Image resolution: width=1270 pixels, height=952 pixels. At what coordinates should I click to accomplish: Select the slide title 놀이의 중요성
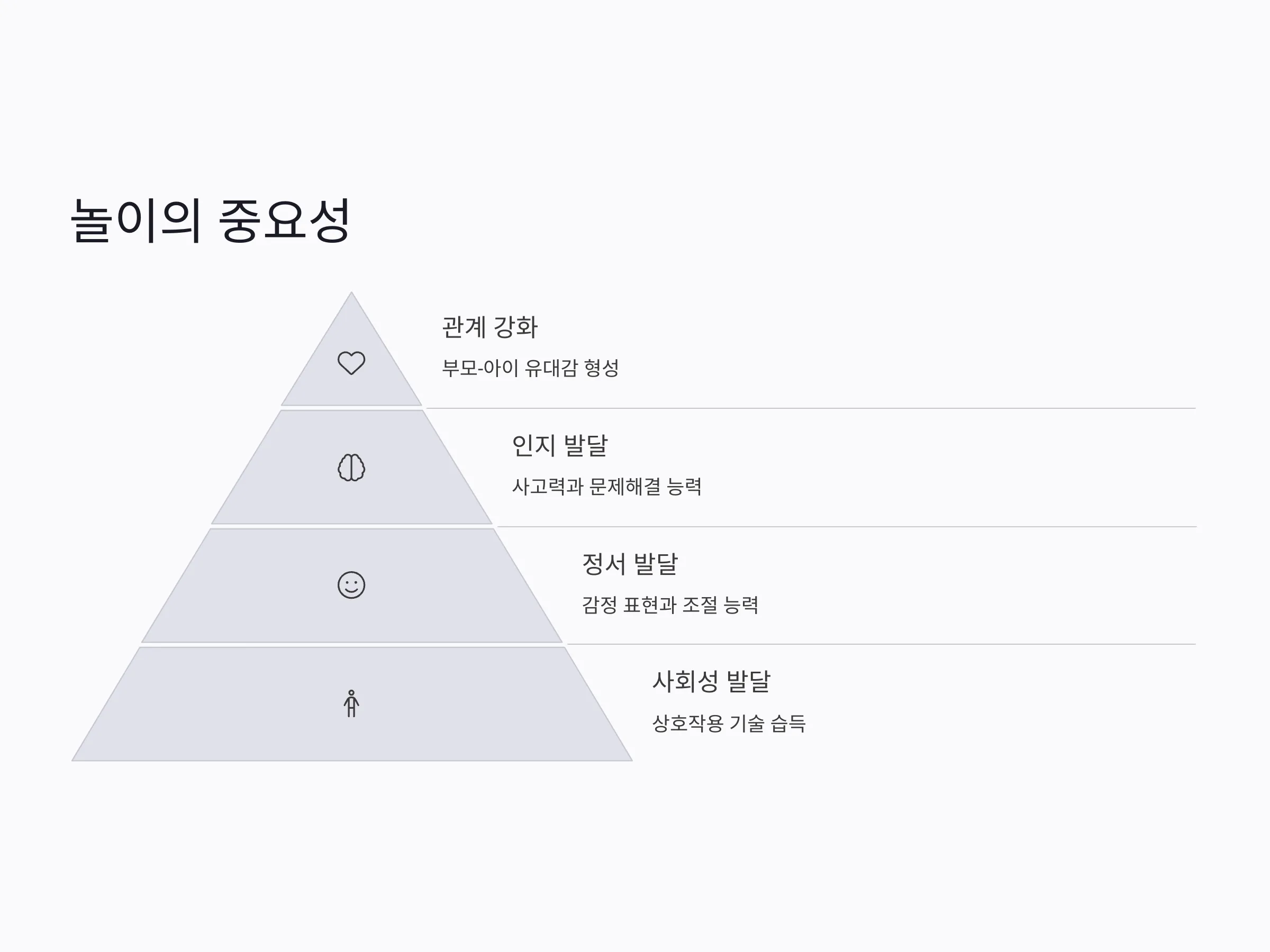(x=210, y=220)
